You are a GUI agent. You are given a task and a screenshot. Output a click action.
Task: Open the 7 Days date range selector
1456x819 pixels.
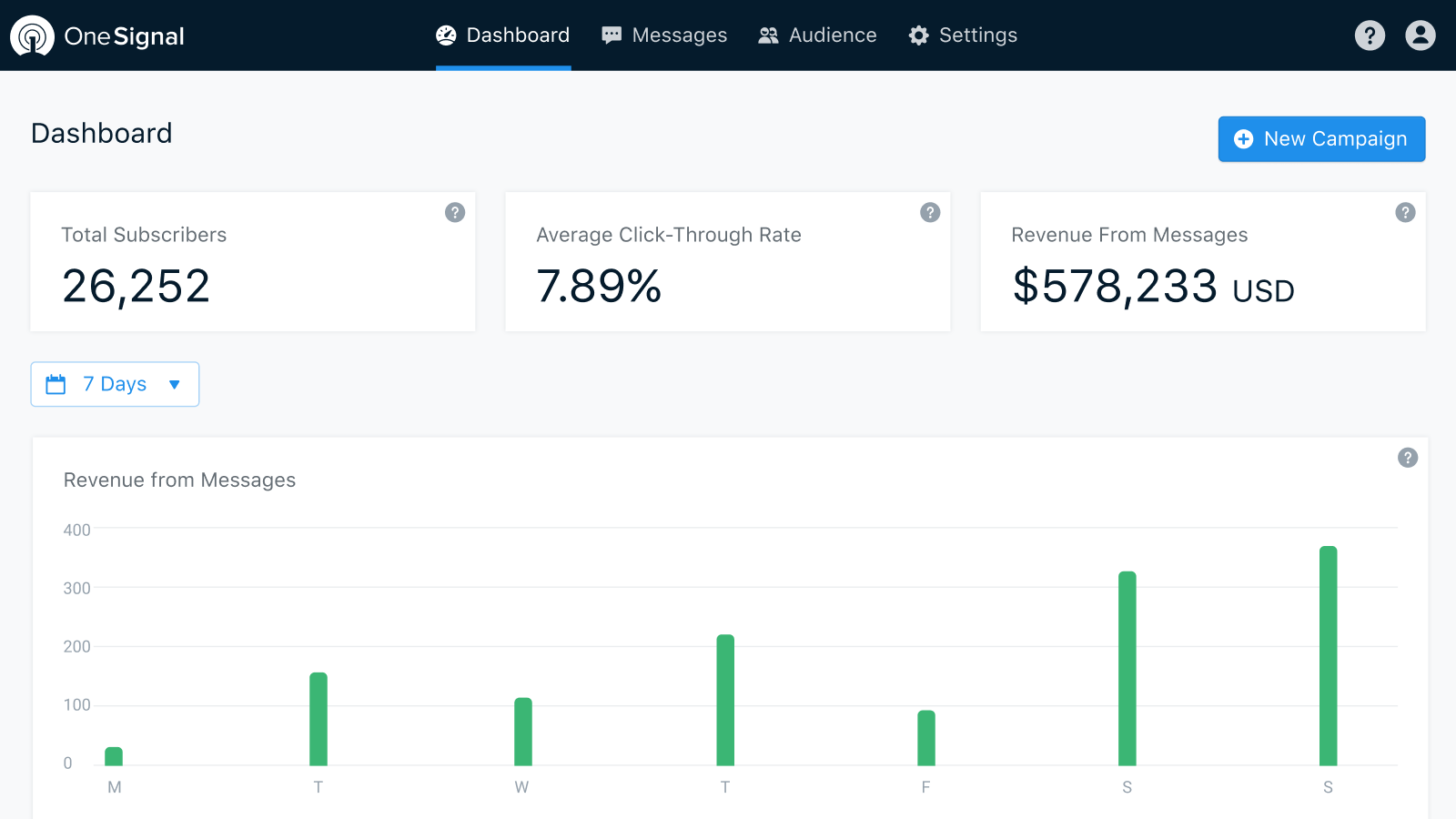click(x=115, y=384)
